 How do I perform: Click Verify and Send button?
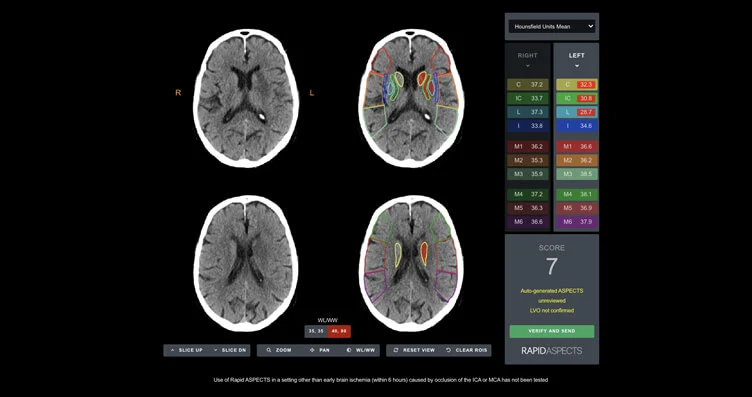[552, 331]
